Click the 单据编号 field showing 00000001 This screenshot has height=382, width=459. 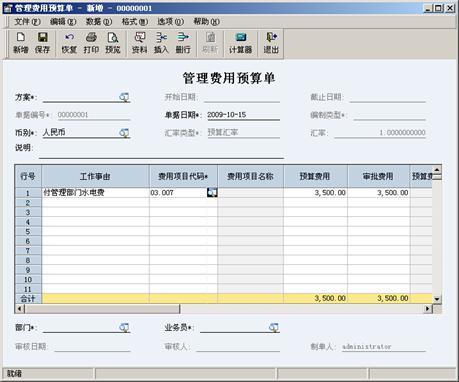pyautogui.click(x=93, y=115)
